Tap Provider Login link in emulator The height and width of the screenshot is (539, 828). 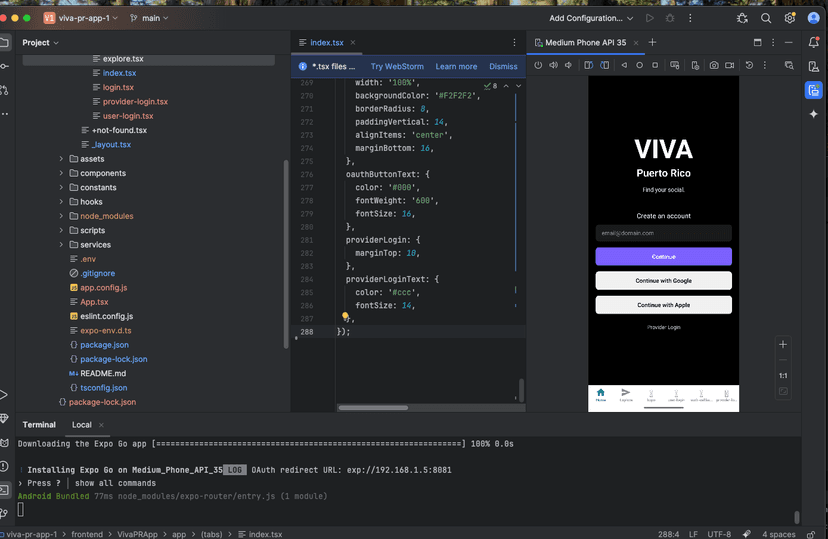pyautogui.click(x=664, y=327)
